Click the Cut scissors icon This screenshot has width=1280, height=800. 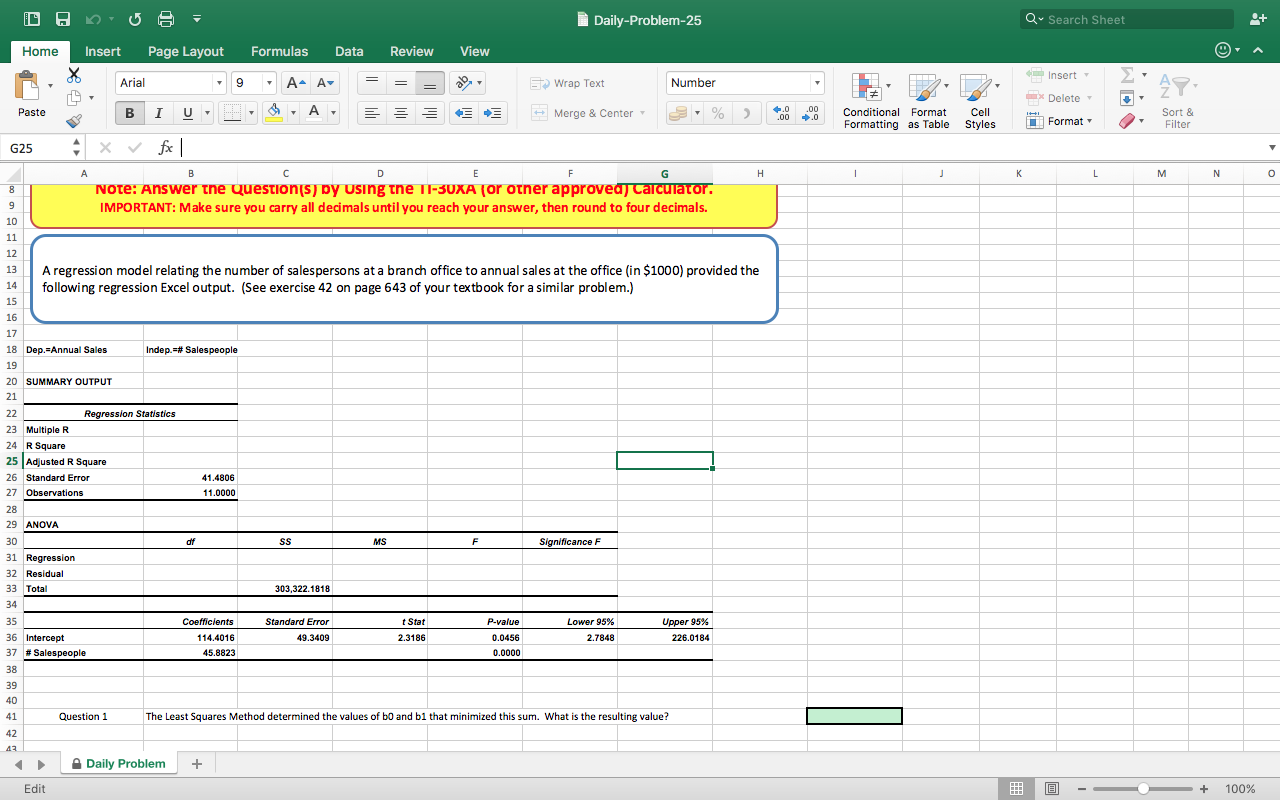[x=74, y=76]
